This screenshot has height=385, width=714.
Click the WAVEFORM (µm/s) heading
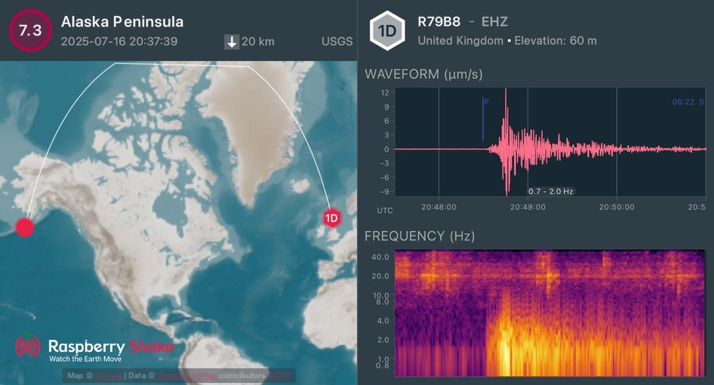point(423,74)
